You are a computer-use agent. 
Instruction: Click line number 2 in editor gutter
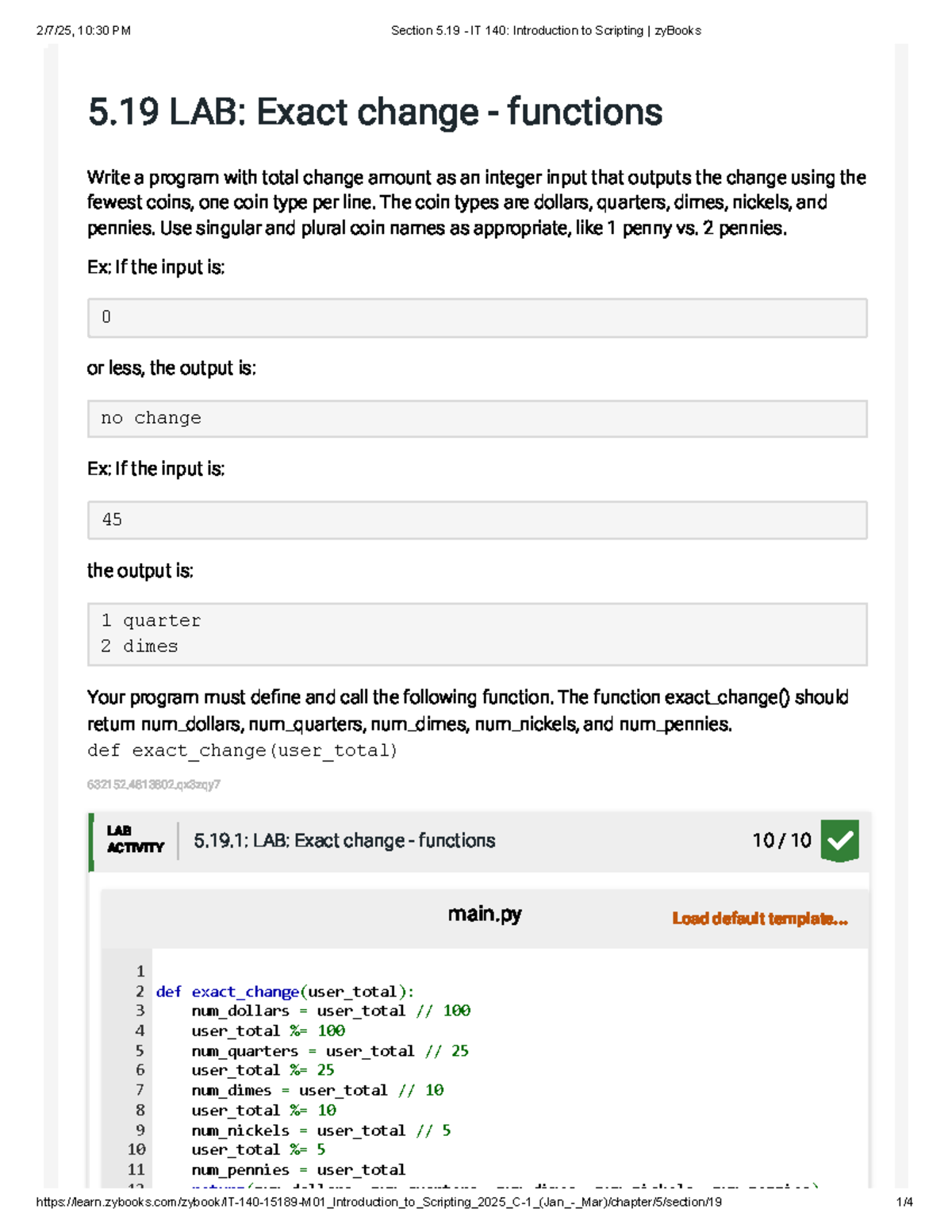pyautogui.click(x=140, y=992)
